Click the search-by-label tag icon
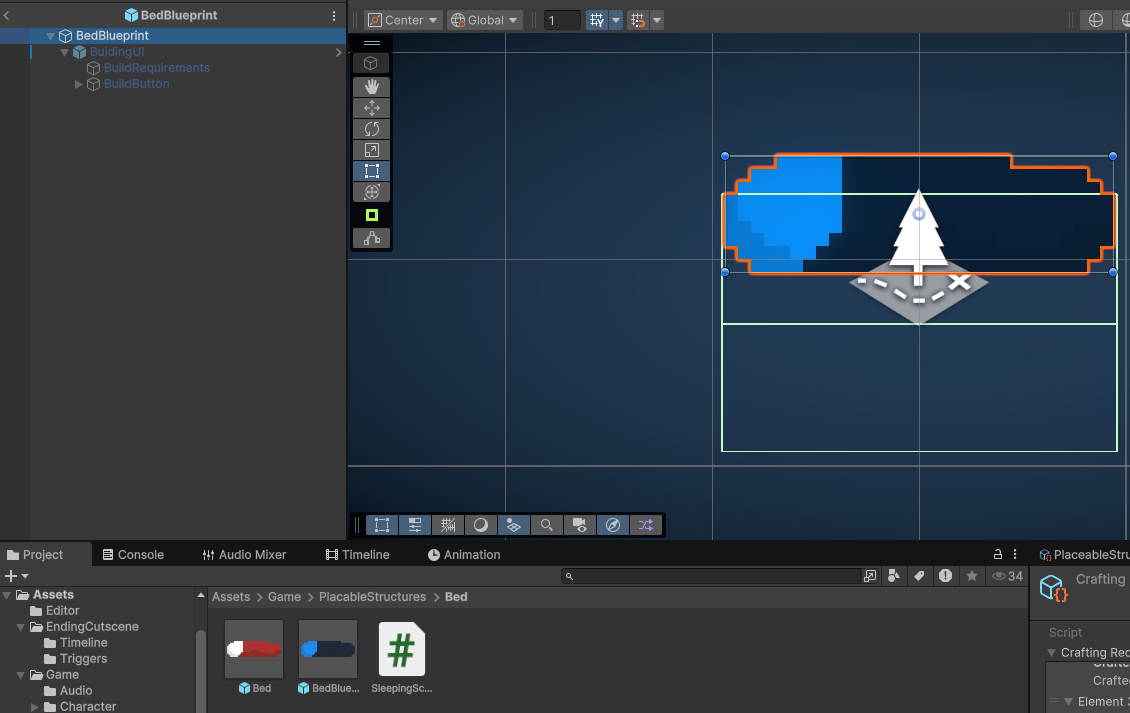The width and height of the screenshot is (1130, 713). coord(919,576)
